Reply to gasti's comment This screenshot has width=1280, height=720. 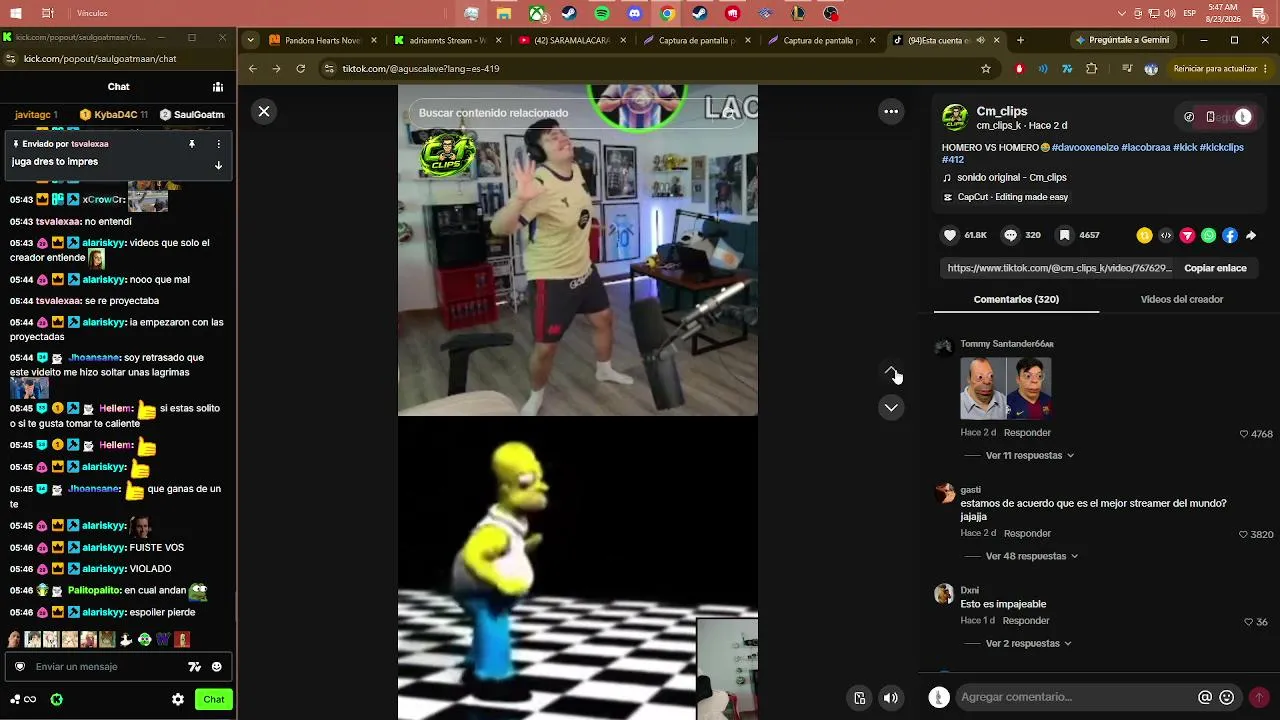(x=1027, y=533)
